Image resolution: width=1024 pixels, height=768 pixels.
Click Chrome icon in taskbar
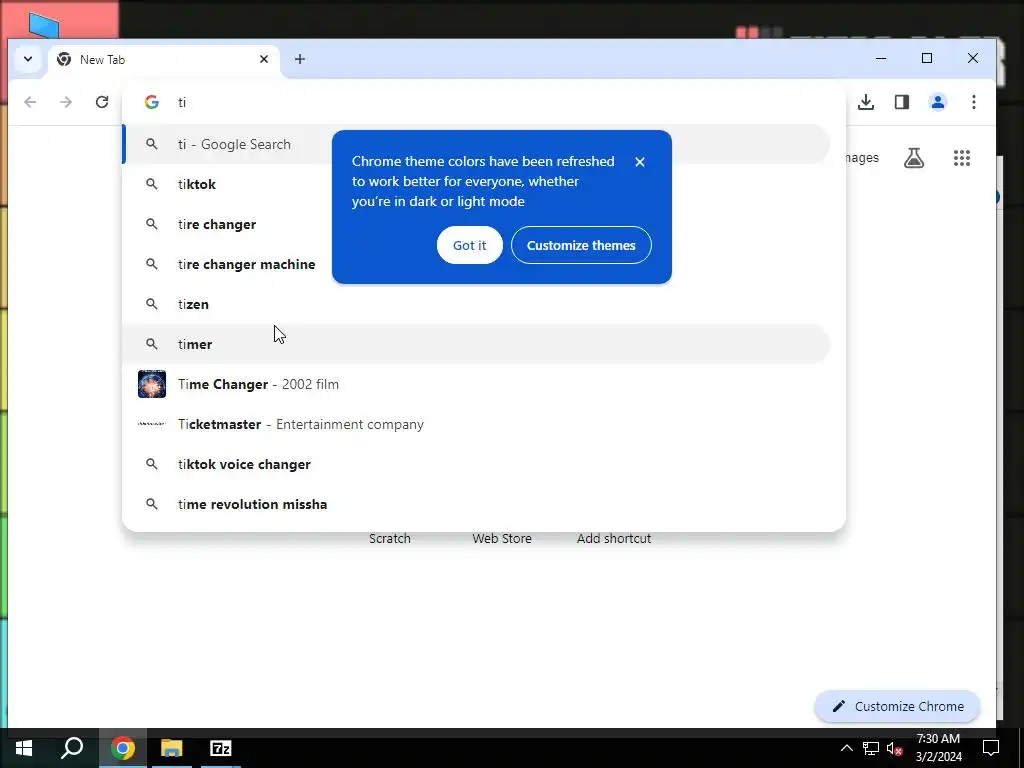[123, 748]
